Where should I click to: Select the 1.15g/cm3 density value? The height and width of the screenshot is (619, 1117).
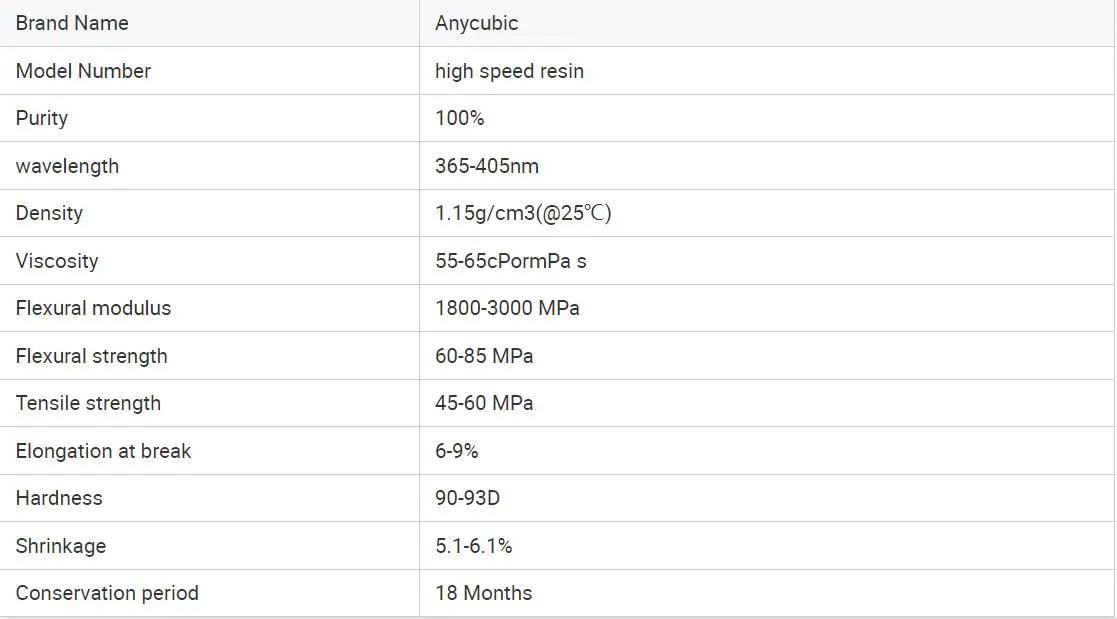pyautogui.click(x=523, y=213)
